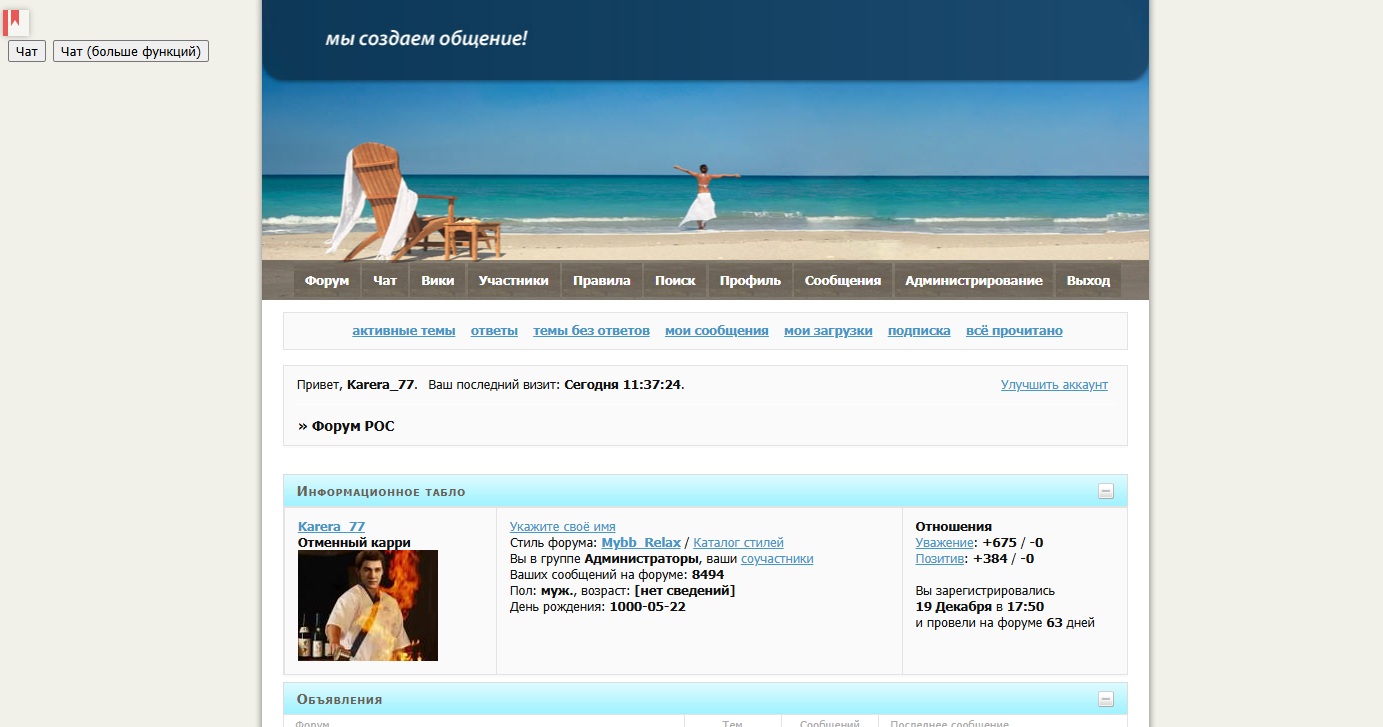Image resolution: width=1383 pixels, height=727 pixels.
Task: Go to Профиль in navigation bar
Action: point(750,281)
